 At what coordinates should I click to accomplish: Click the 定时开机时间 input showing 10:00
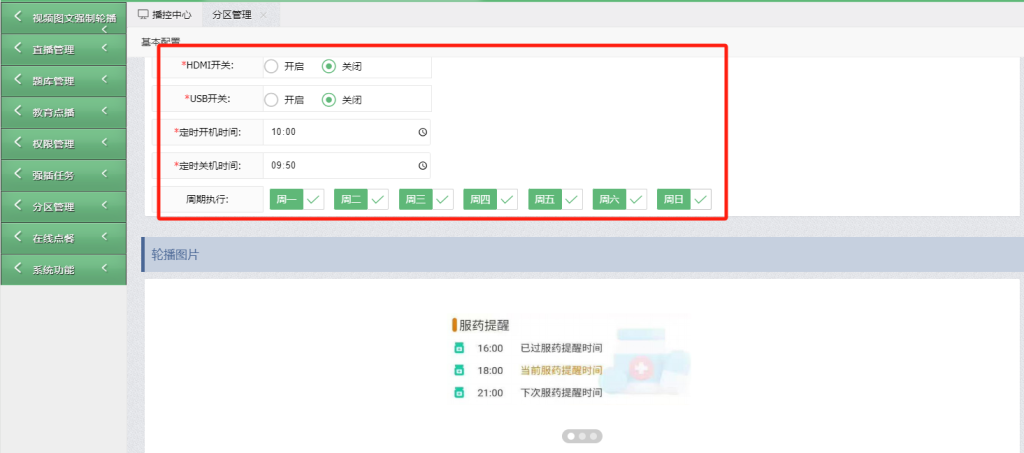(x=347, y=132)
